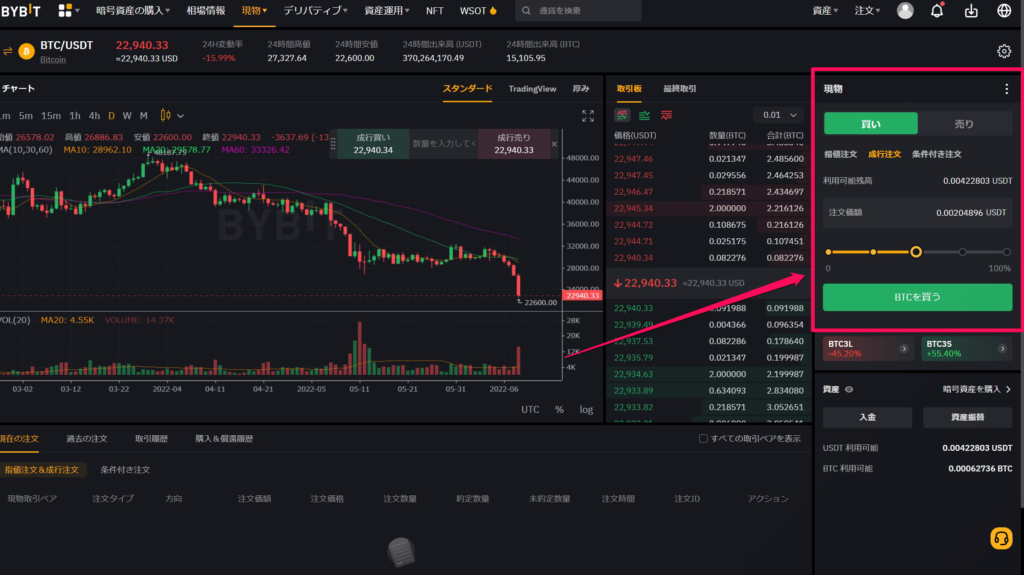
Task: Expand the 現物 spot menu
Action: pyautogui.click(x=254, y=10)
